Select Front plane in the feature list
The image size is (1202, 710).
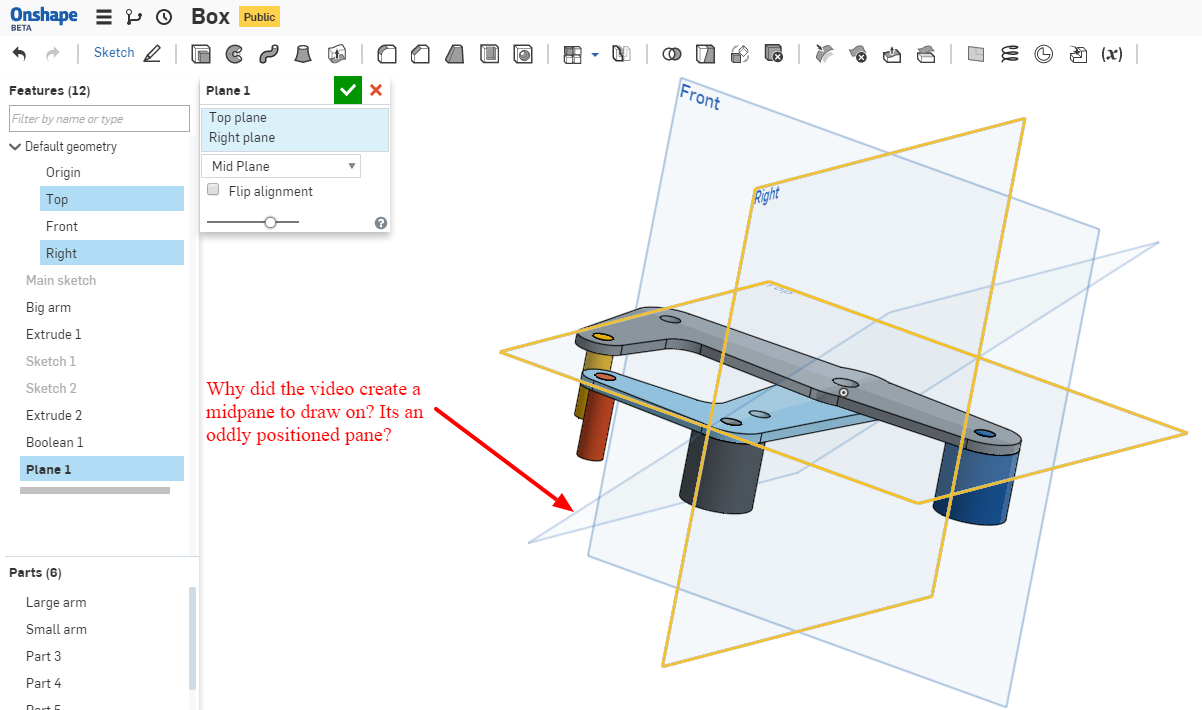pyautogui.click(x=62, y=226)
